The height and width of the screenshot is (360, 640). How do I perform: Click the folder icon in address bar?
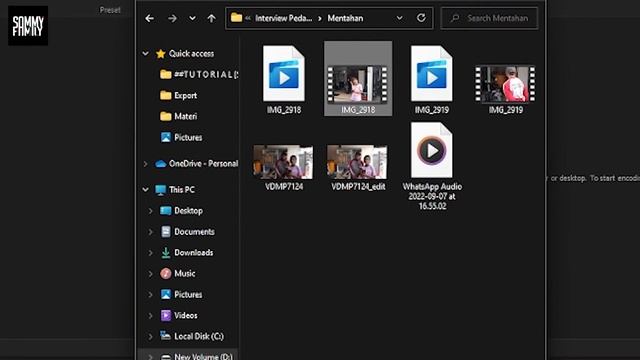(x=236, y=18)
